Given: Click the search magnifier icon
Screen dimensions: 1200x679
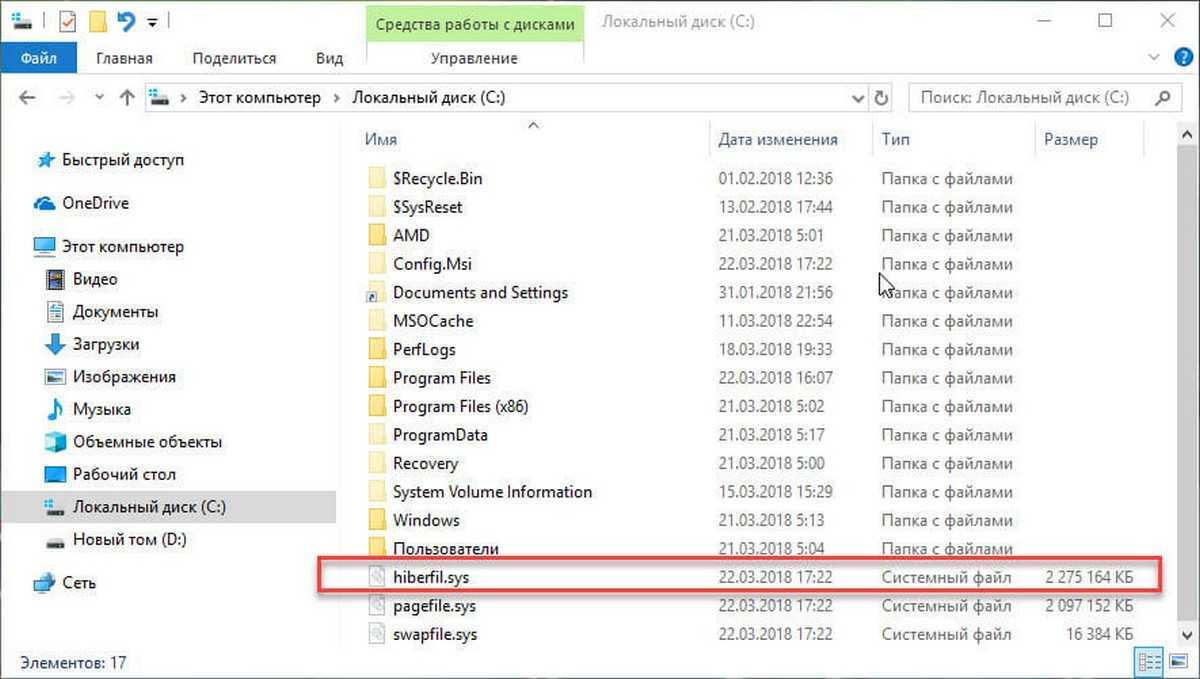Looking at the screenshot, I should tap(1162, 98).
